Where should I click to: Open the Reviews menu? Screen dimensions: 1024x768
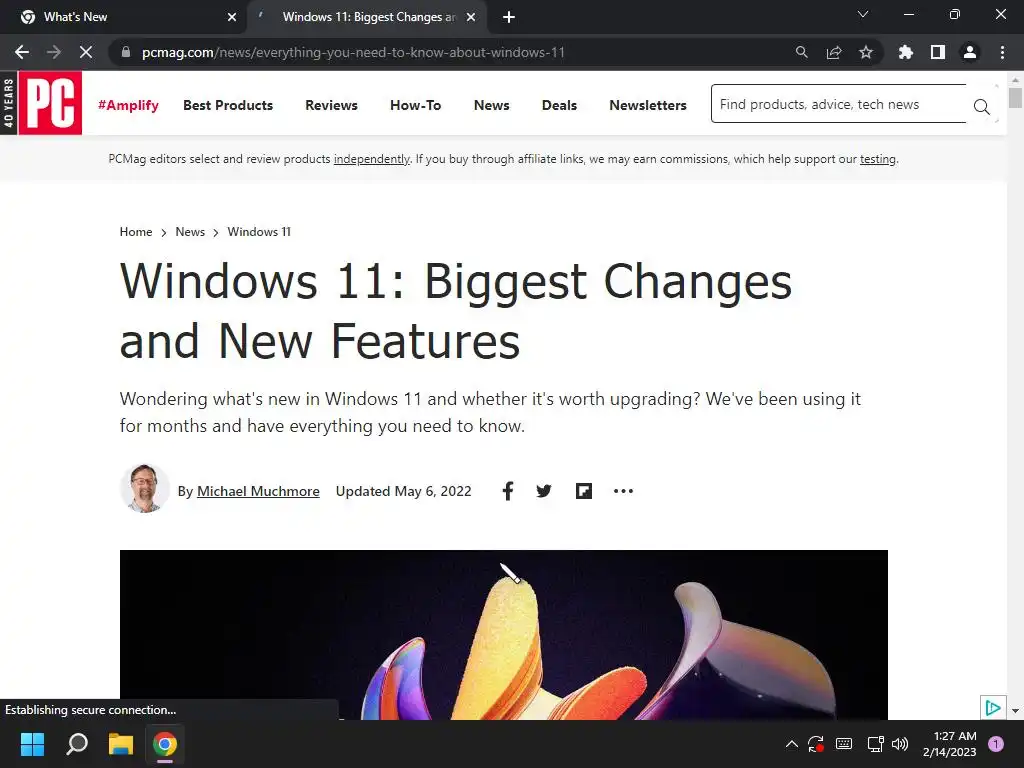tap(331, 105)
